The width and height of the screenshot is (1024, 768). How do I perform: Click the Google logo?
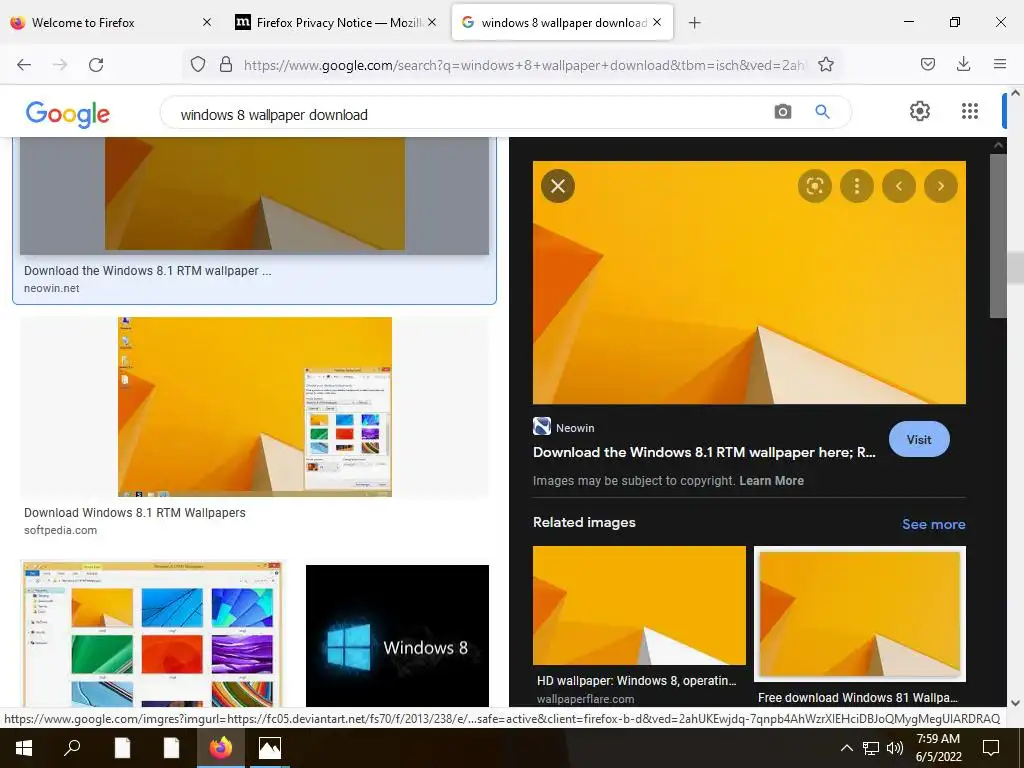click(67, 114)
